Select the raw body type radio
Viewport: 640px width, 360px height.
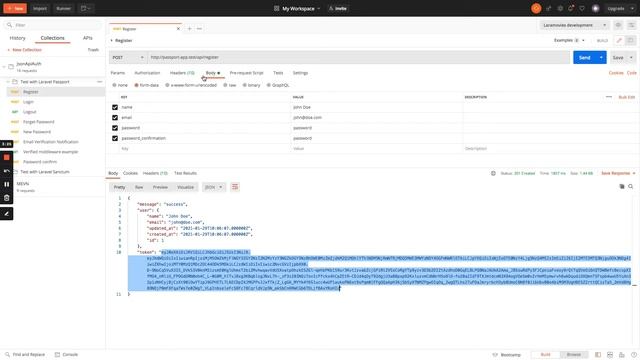click(225, 85)
